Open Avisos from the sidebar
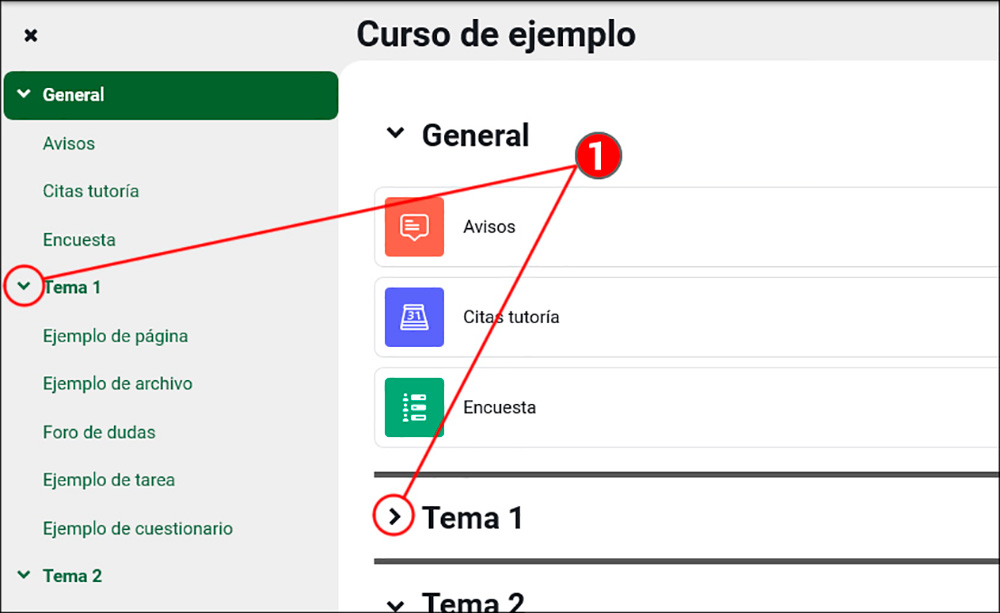The height and width of the screenshot is (613, 1000). 69,144
